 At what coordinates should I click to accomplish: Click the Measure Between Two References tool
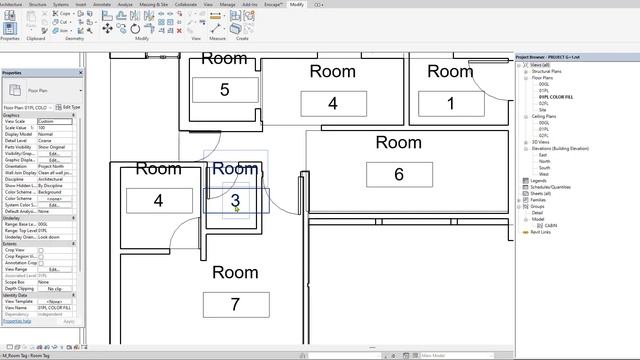pyautogui.click(x=216, y=29)
